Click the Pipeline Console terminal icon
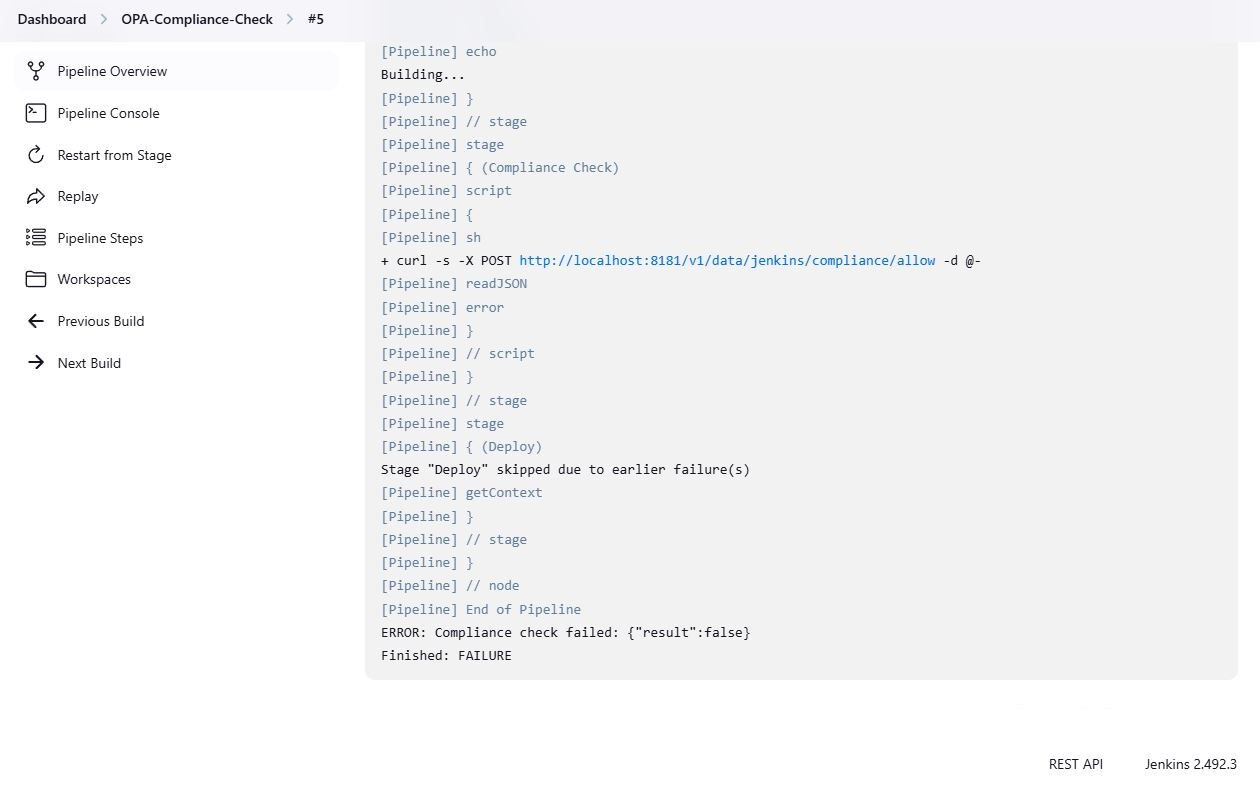 click(x=36, y=113)
